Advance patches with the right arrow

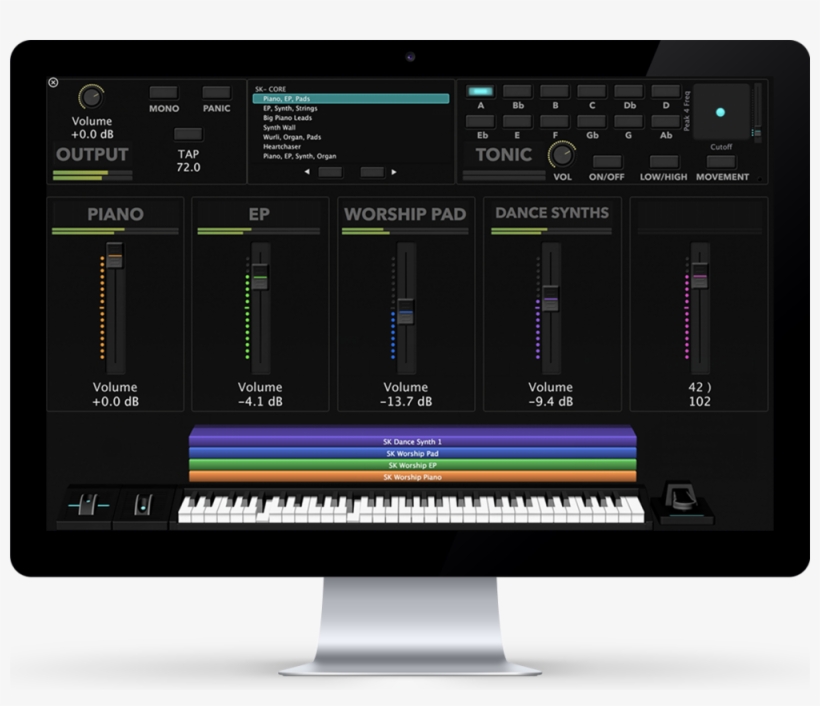click(x=392, y=171)
